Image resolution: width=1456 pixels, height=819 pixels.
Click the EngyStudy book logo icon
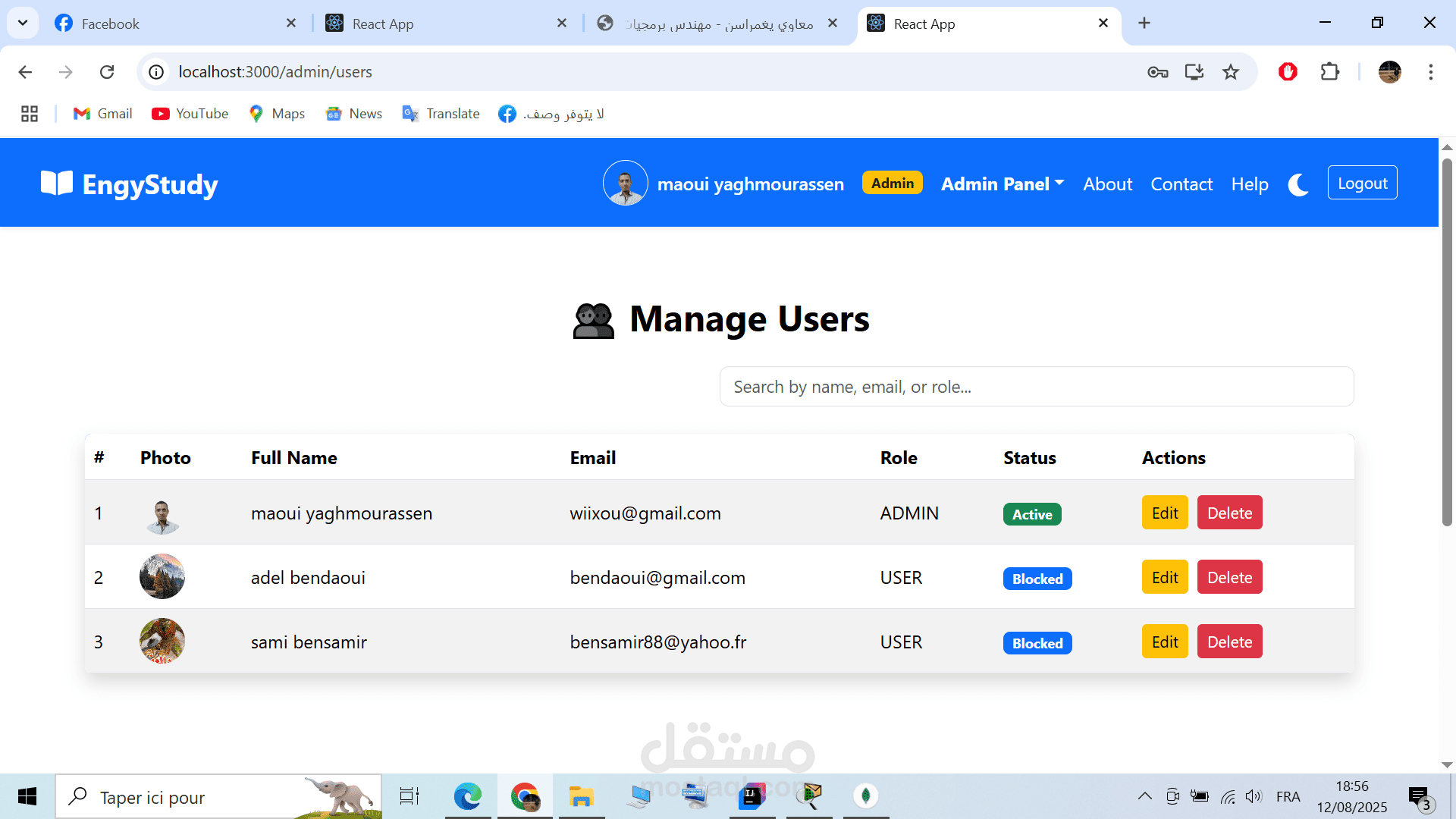57,184
